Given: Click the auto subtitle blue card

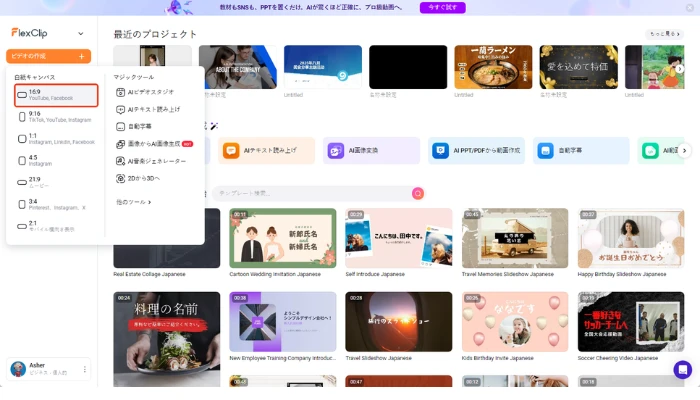Looking at the screenshot, I should point(581,150).
